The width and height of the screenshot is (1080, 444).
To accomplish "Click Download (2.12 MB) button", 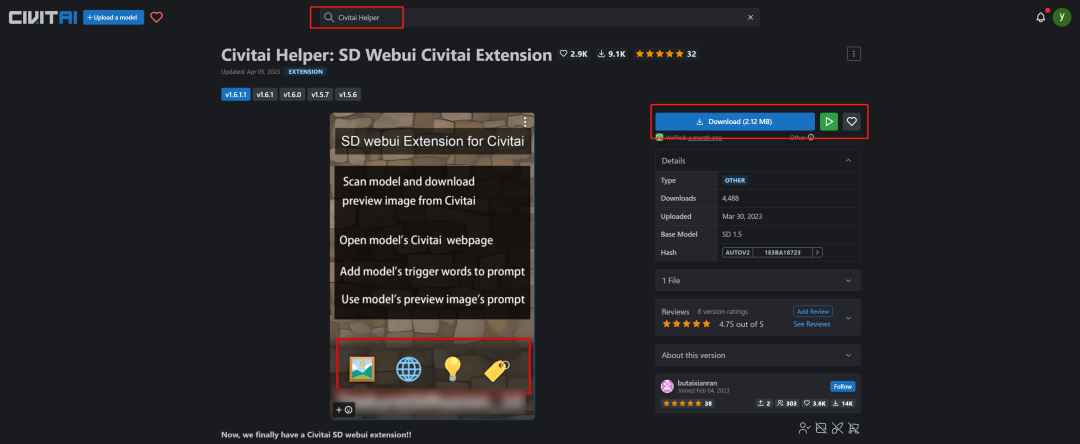I will click(x=735, y=122).
